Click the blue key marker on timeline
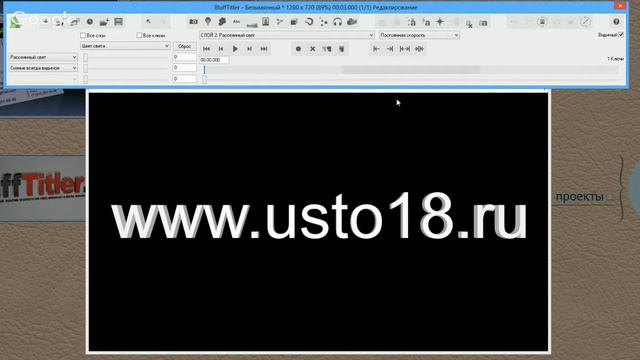The width and height of the screenshot is (640, 360). (204, 70)
